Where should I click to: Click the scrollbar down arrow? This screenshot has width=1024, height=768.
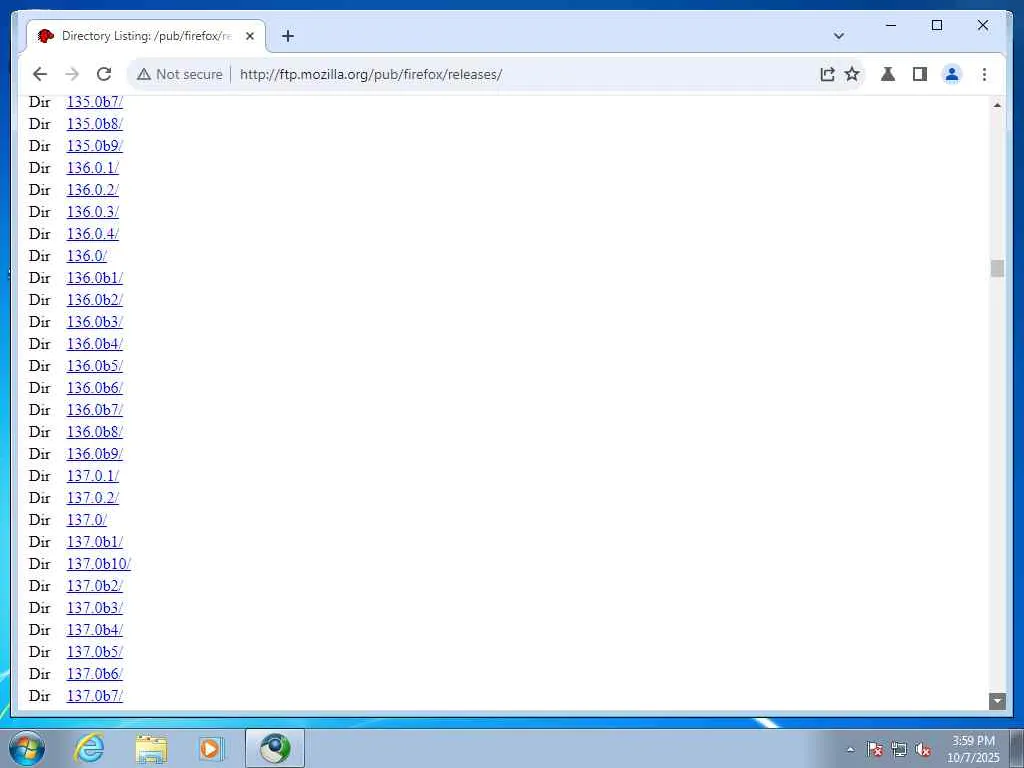(x=997, y=701)
